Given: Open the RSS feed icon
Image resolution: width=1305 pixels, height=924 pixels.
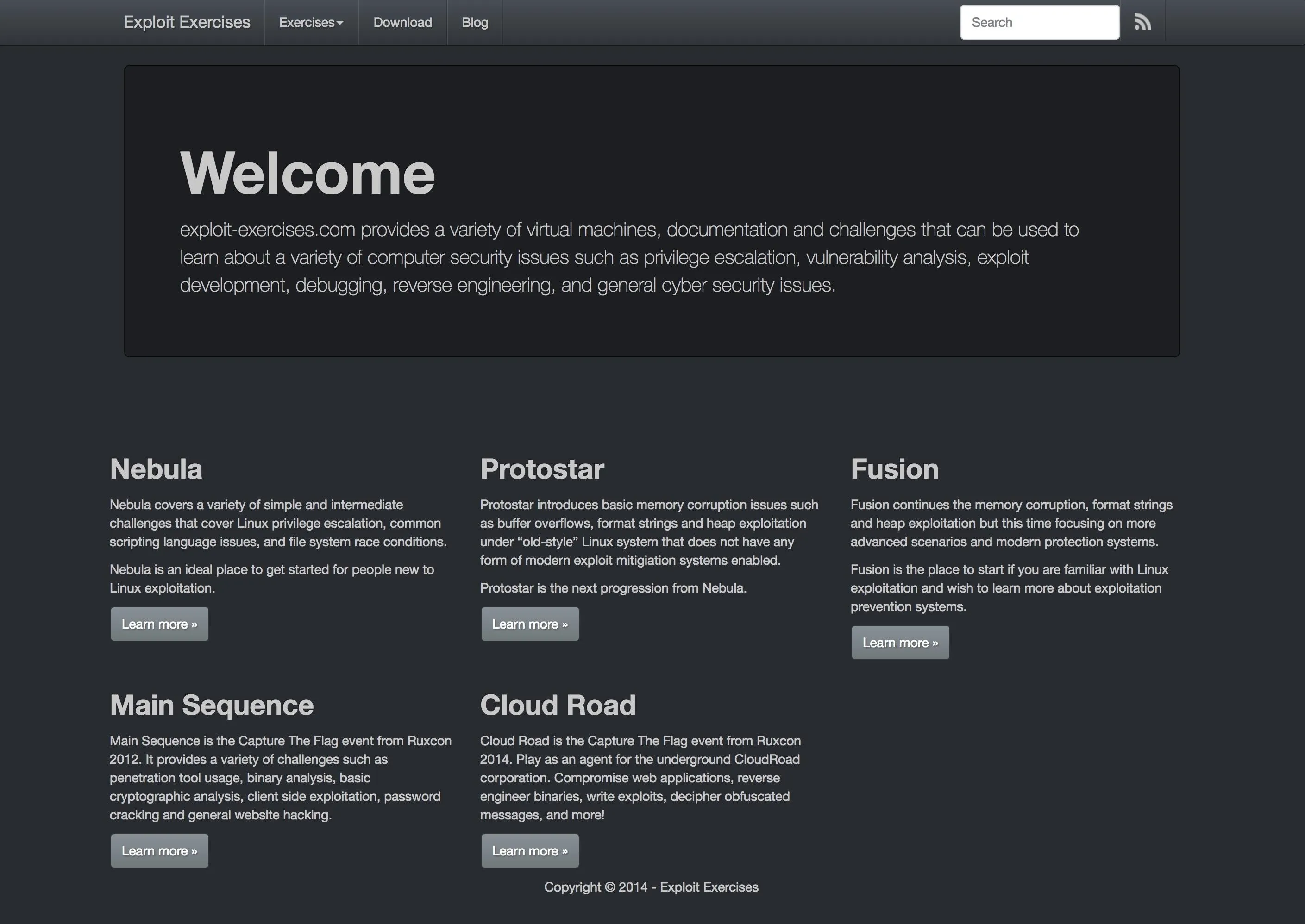Looking at the screenshot, I should pos(1142,22).
